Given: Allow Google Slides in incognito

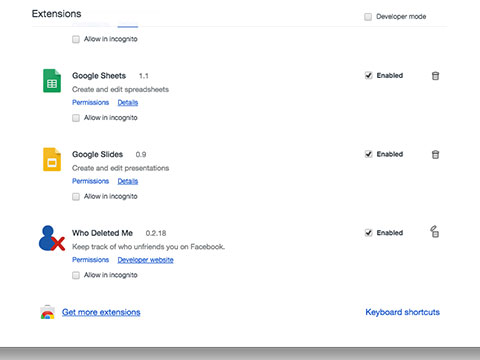Looking at the screenshot, I should (76, 197).
